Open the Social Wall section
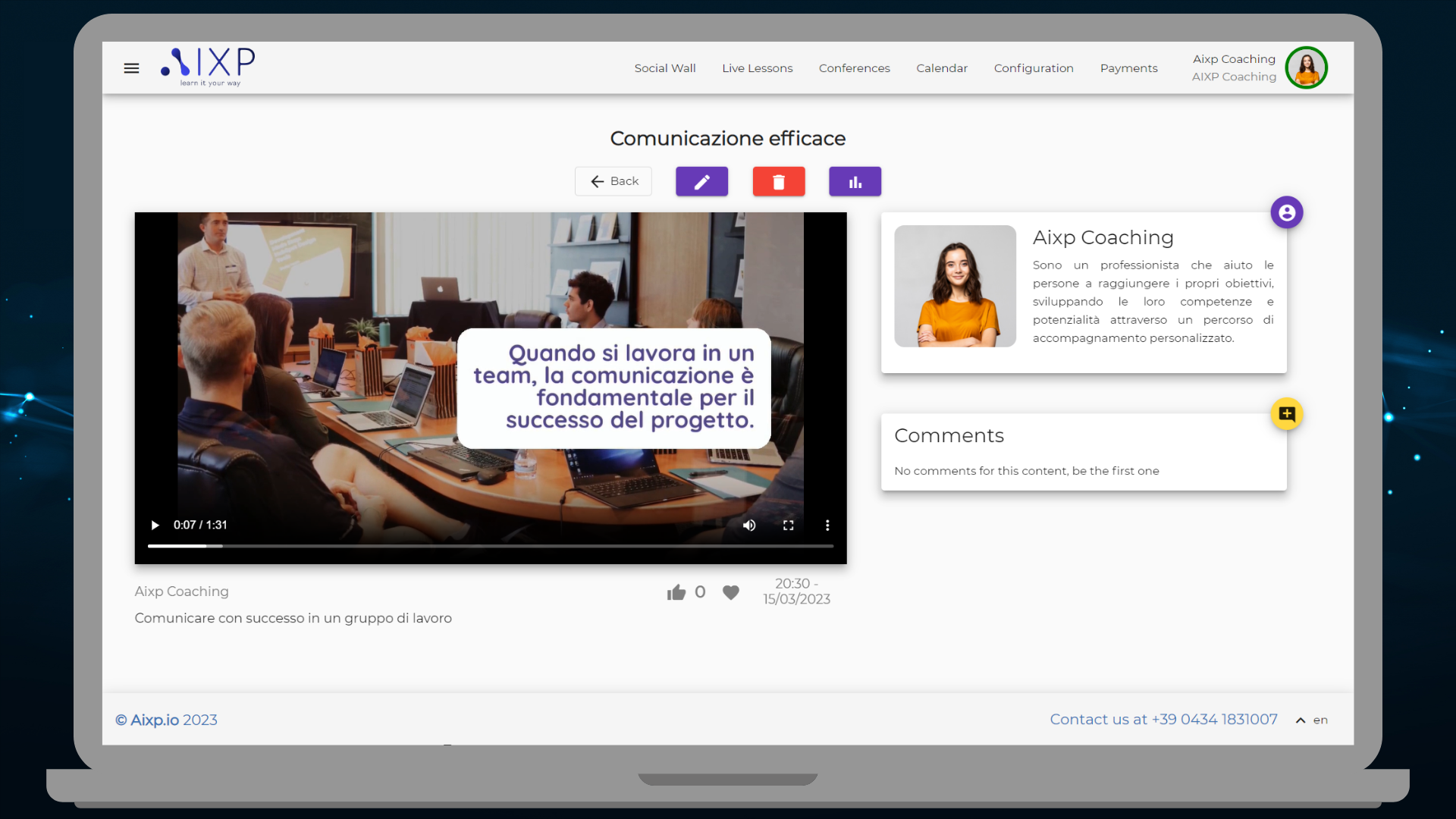The height and width of the screenshot is (819, 1456). pyautogui.click(x=664, y=67)
